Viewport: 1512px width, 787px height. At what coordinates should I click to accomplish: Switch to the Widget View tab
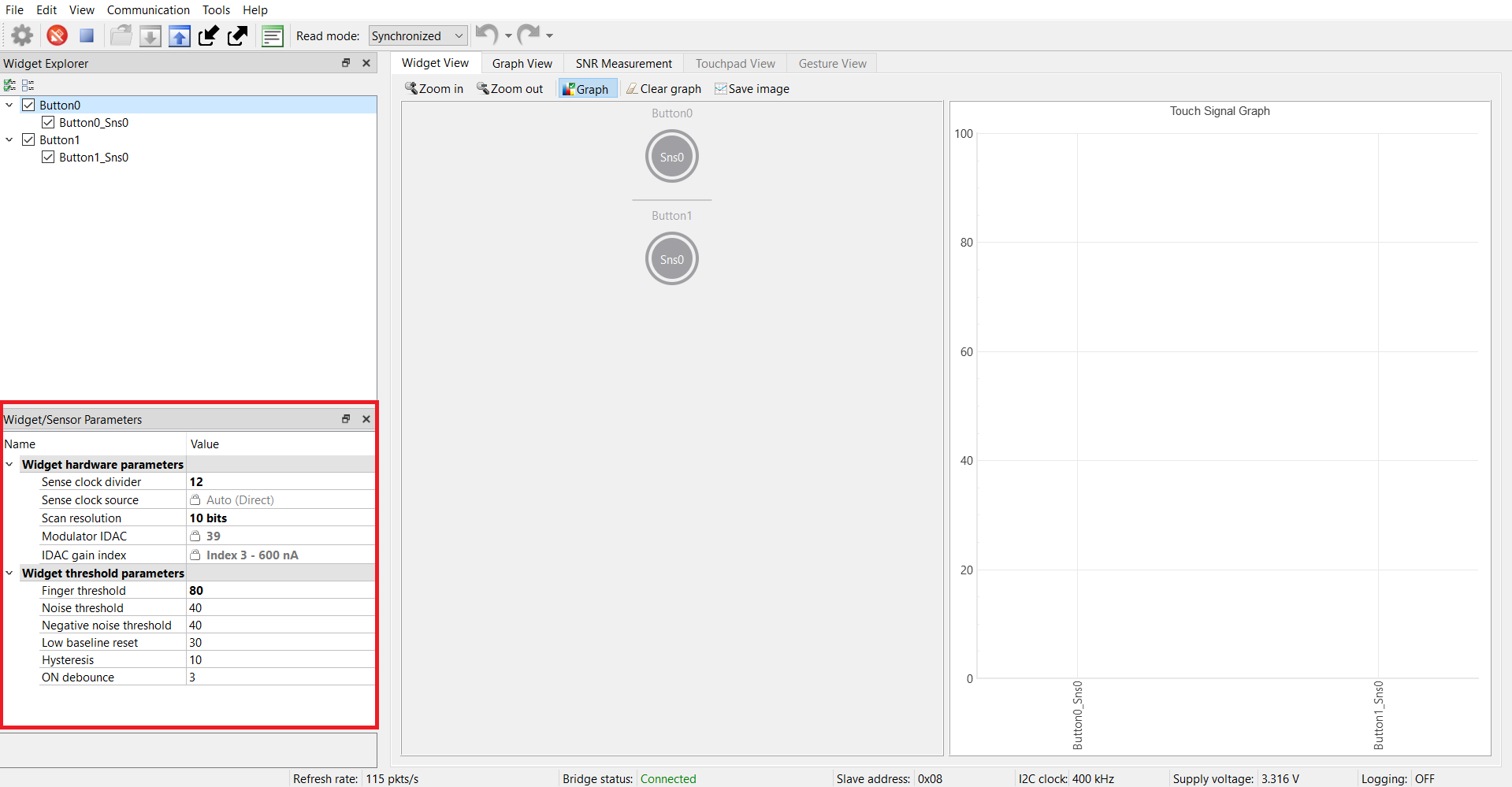pos(435,63)
